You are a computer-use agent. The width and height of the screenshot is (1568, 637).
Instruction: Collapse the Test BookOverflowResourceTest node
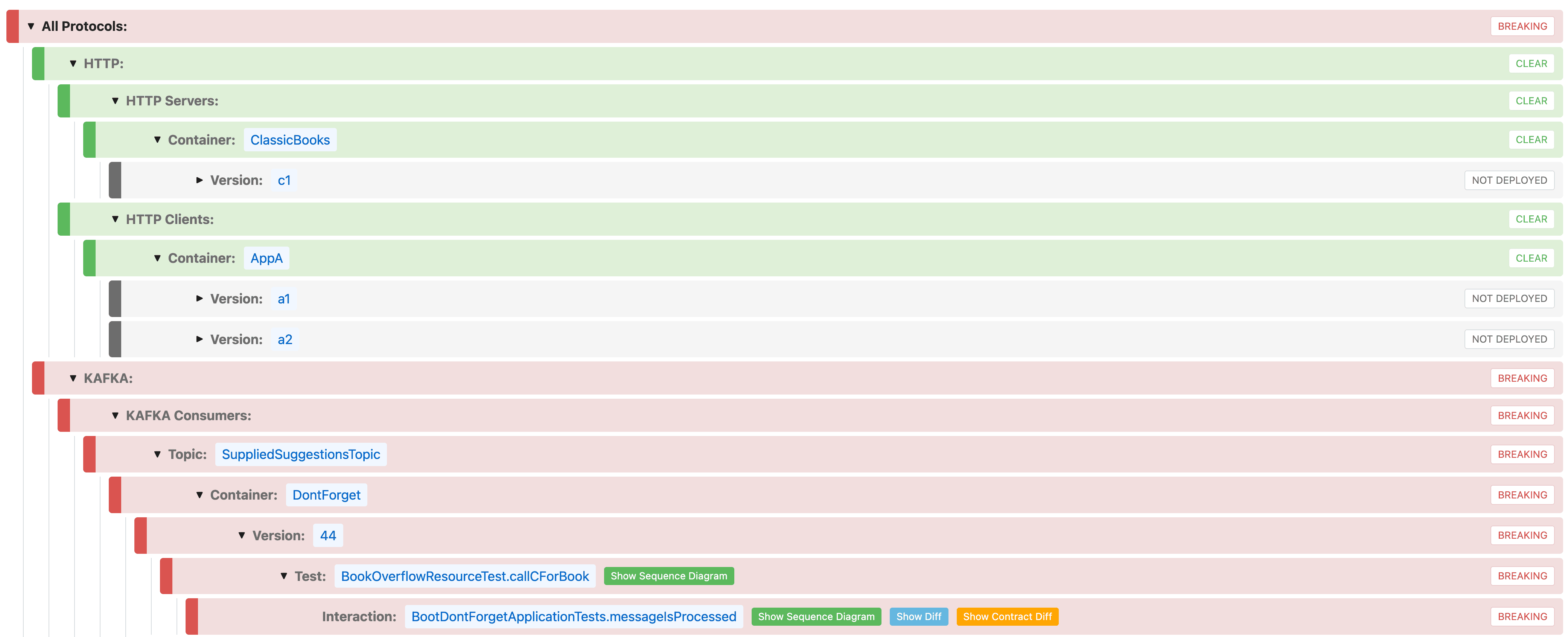click(283, 576)
